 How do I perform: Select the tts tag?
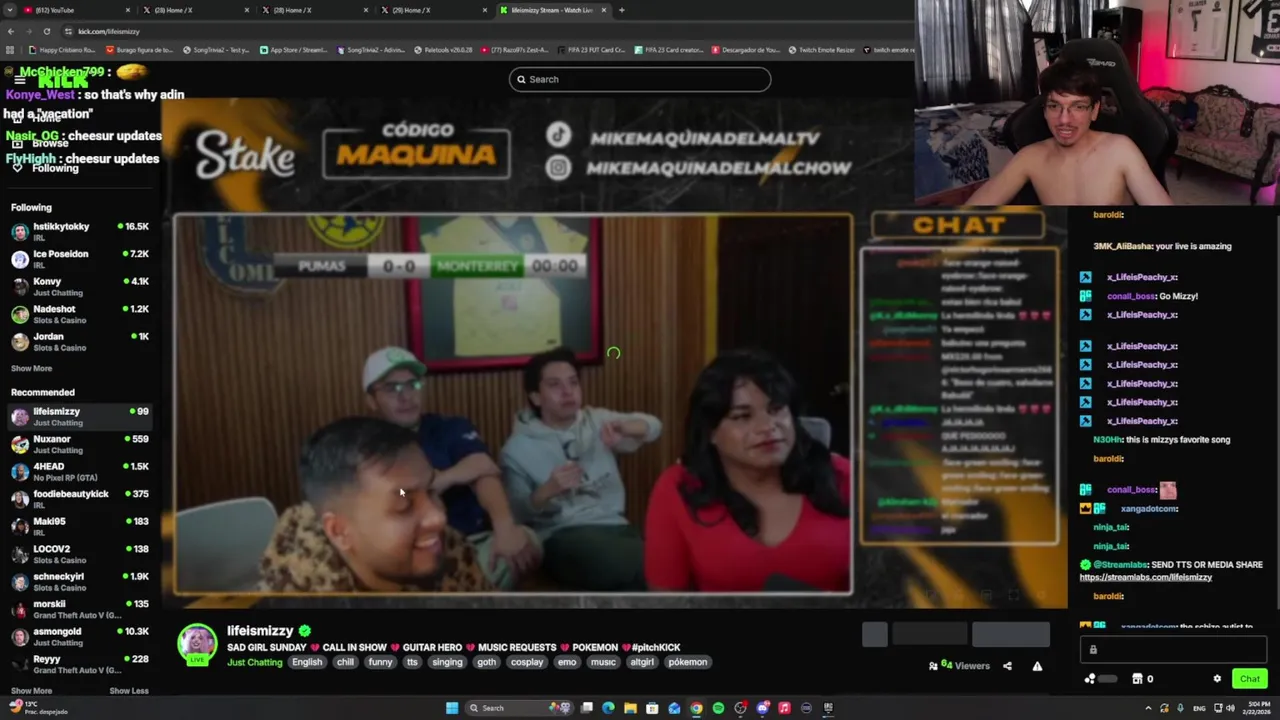pyautogui.click(x=412, y=662)
